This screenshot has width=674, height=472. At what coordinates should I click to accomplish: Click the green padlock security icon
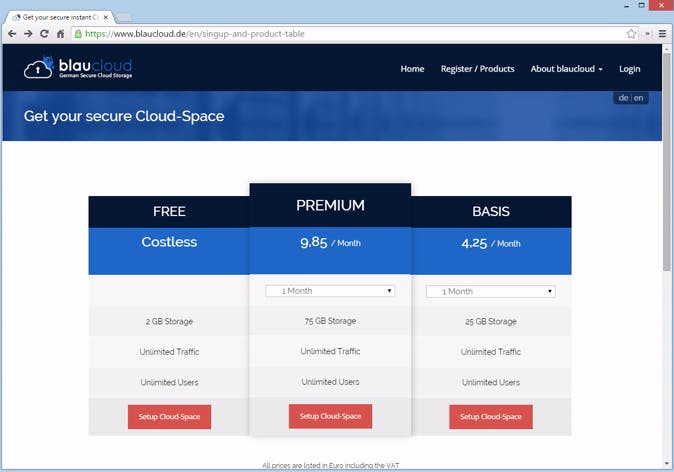[78, 34]
